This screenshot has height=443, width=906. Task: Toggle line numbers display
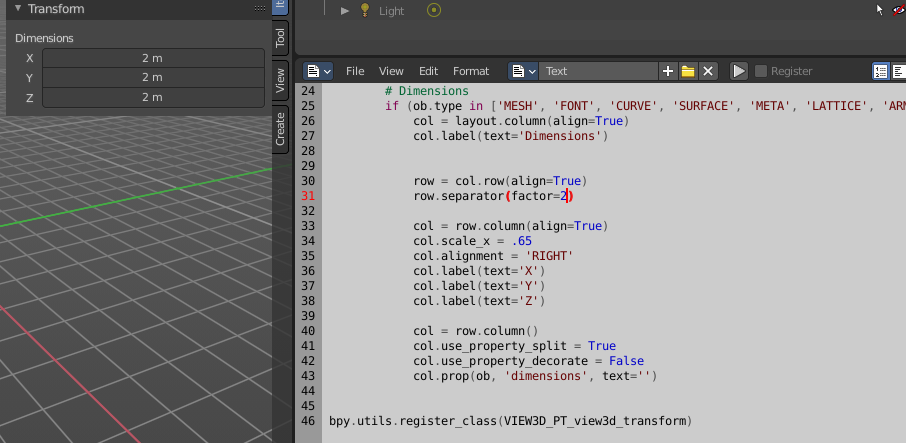point(881,71)
